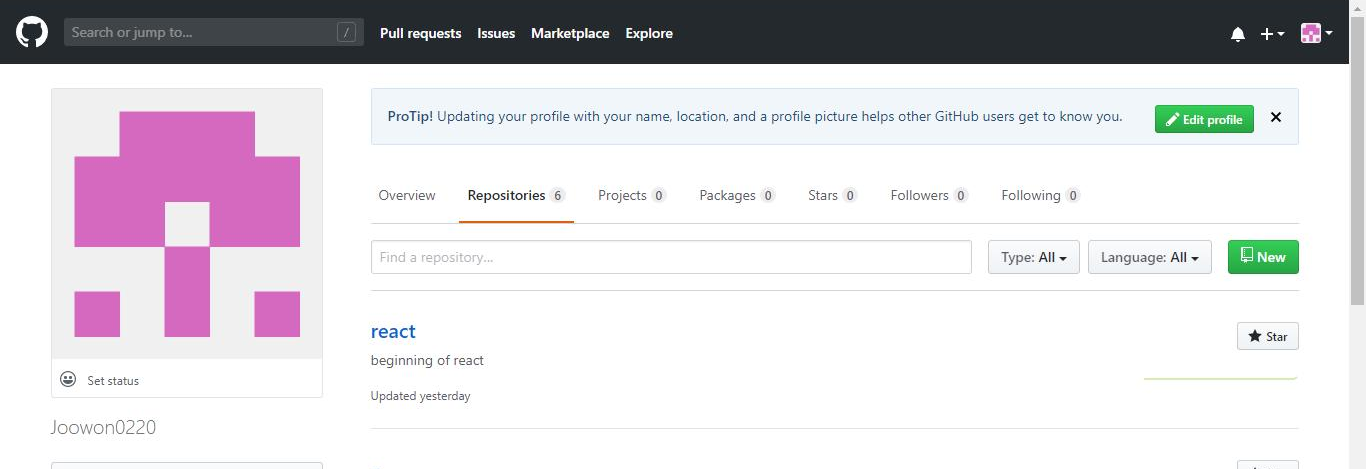Select the Repositories tab
The width and height of the screenshot is (1366, 469).
pyautogui.click(x=516, y=195)
